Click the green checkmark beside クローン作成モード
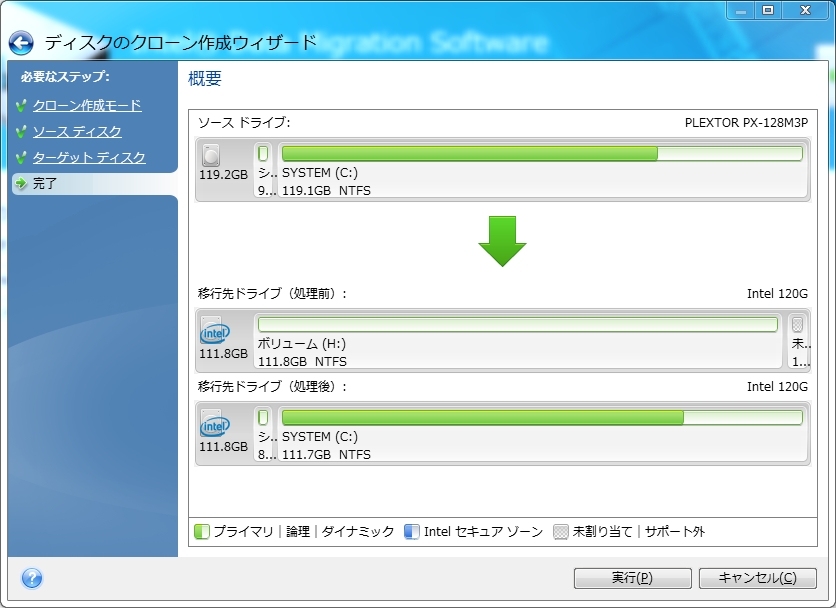836x608 pixels. [21, 106]
